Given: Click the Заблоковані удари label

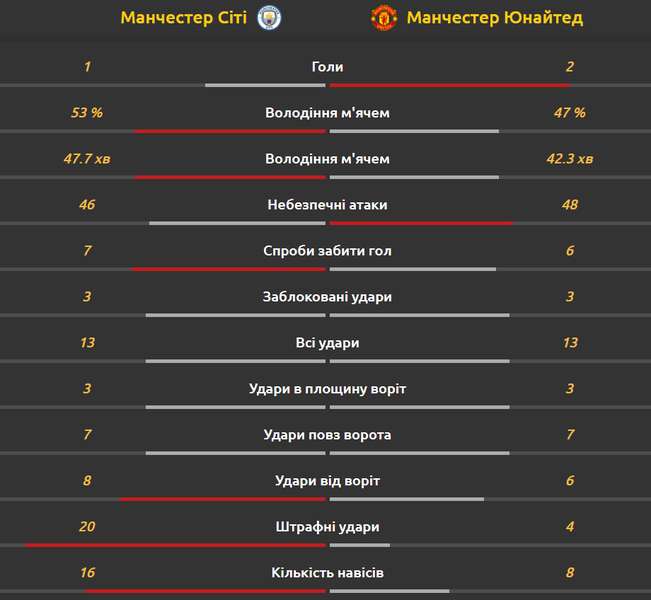Looking at the screenshot, I should [x=328, y=297].
